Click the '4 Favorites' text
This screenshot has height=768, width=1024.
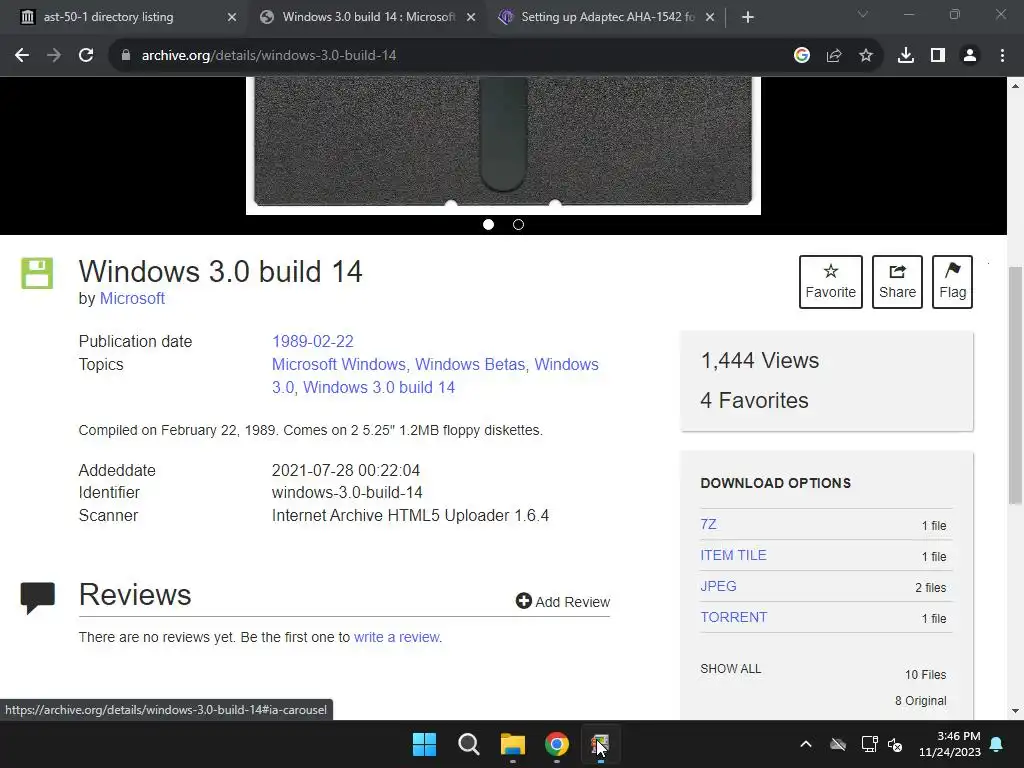click(754, 400)
